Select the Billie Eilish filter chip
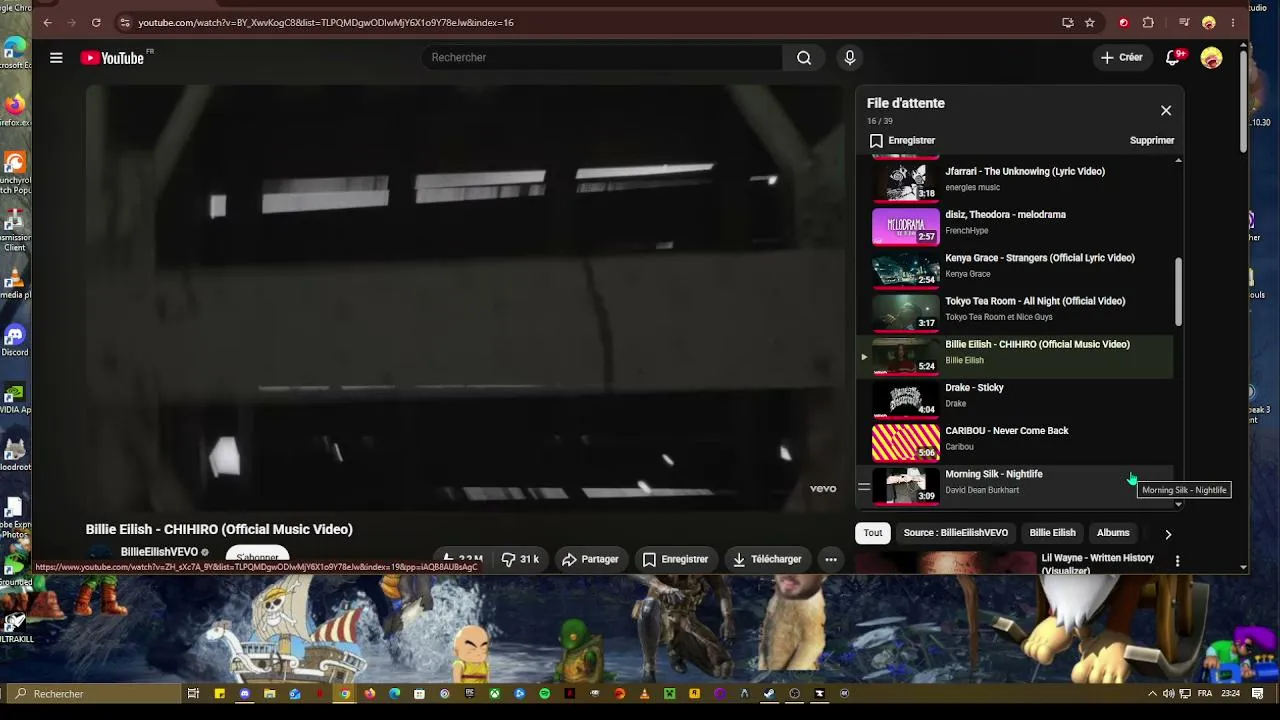 pos(1052,533)
